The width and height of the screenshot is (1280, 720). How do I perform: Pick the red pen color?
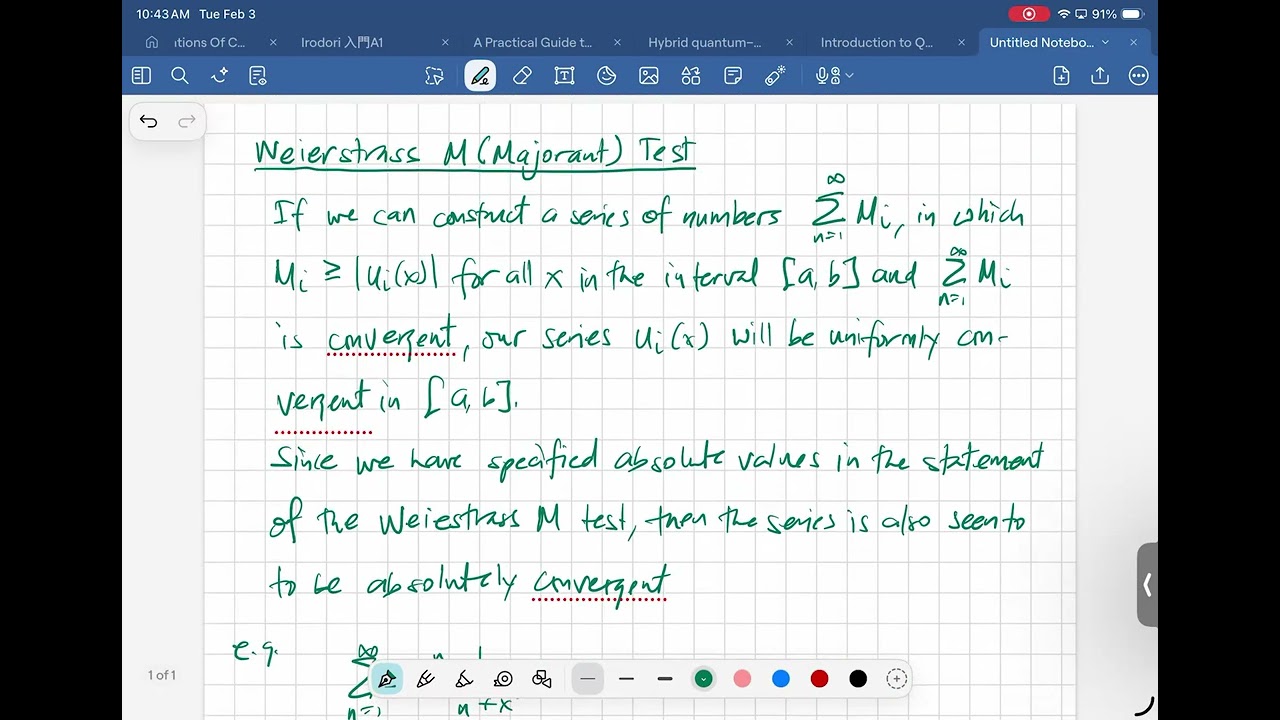(x=819, y=680)
